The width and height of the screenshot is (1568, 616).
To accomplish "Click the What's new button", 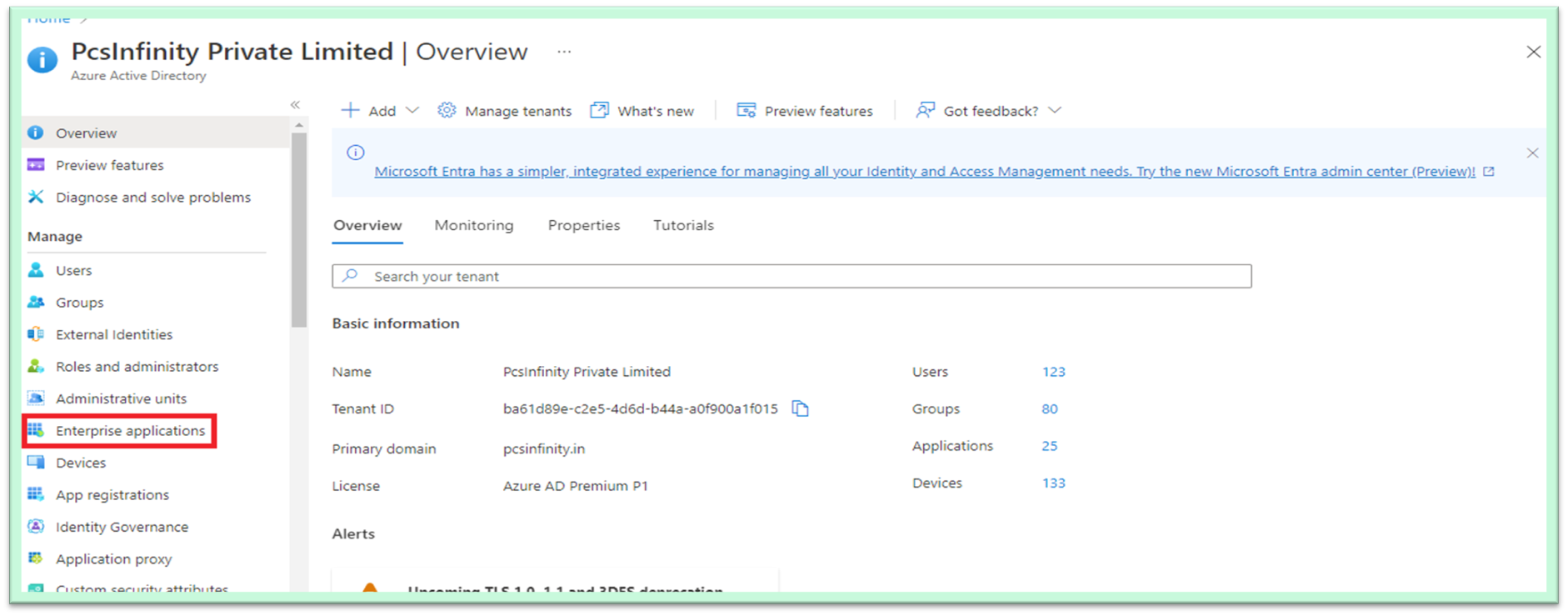I will (x=642, y=110).
